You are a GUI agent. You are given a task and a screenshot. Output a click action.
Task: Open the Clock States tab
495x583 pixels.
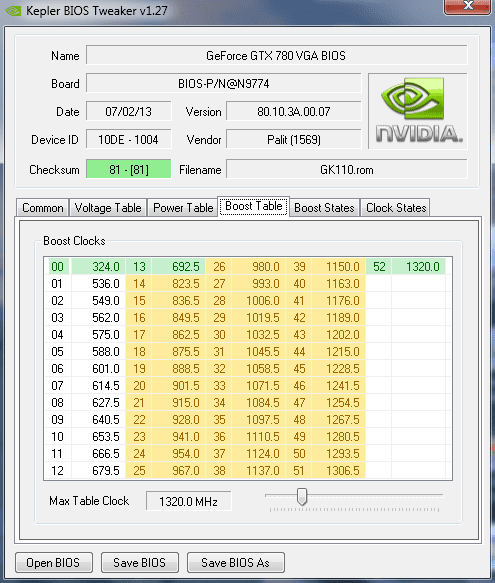coord(396,207)
